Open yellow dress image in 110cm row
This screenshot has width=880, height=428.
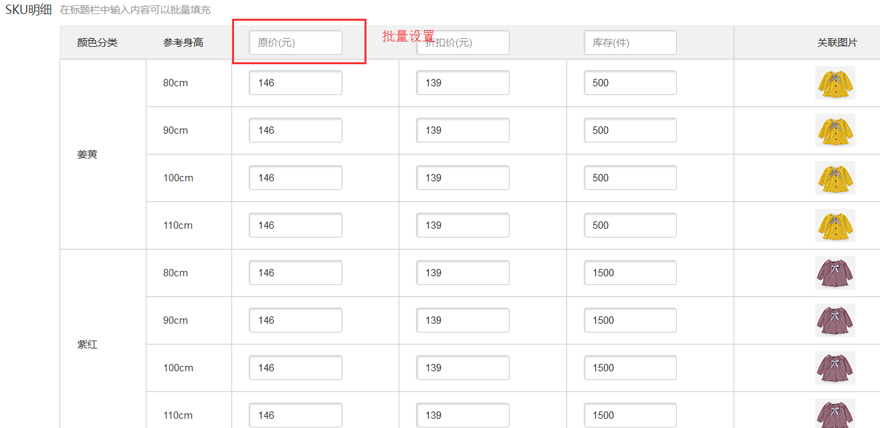(834, 225)
